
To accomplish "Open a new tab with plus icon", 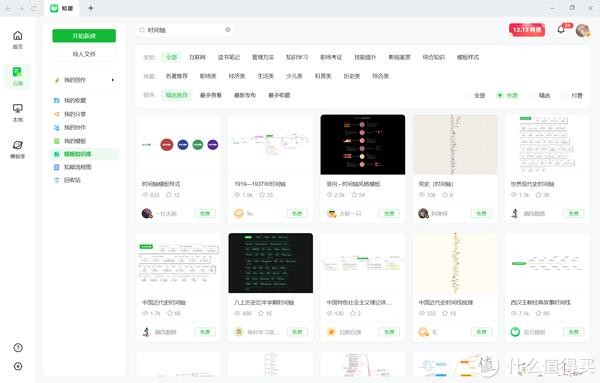I will (91, 8).
